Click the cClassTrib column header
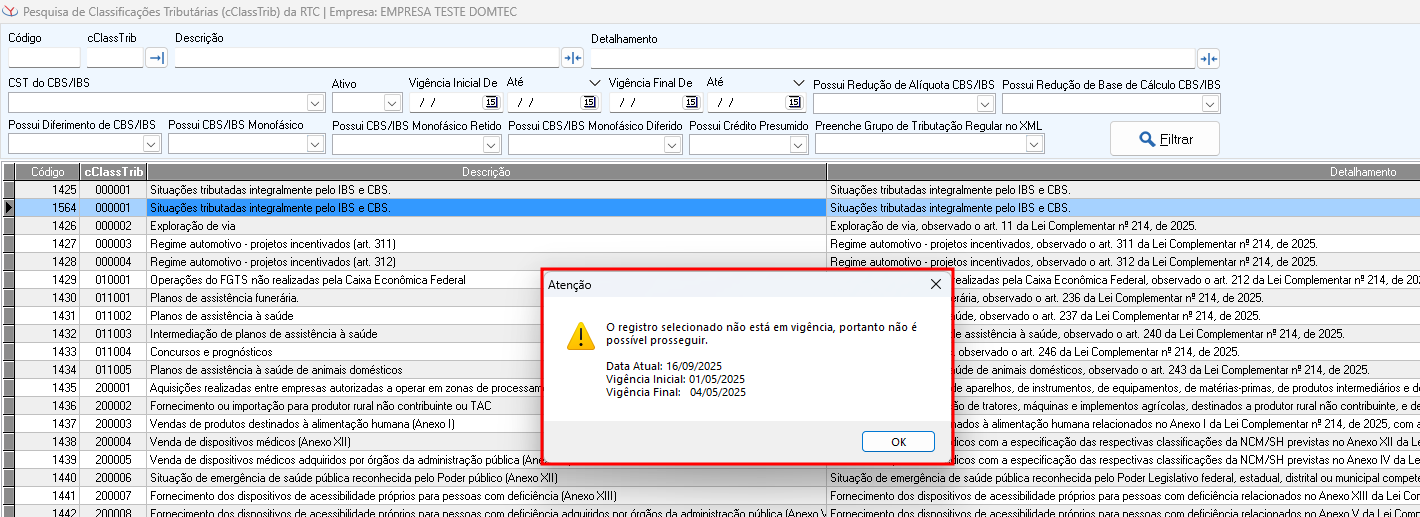The image size is (1420, 517). coord(113,172)
